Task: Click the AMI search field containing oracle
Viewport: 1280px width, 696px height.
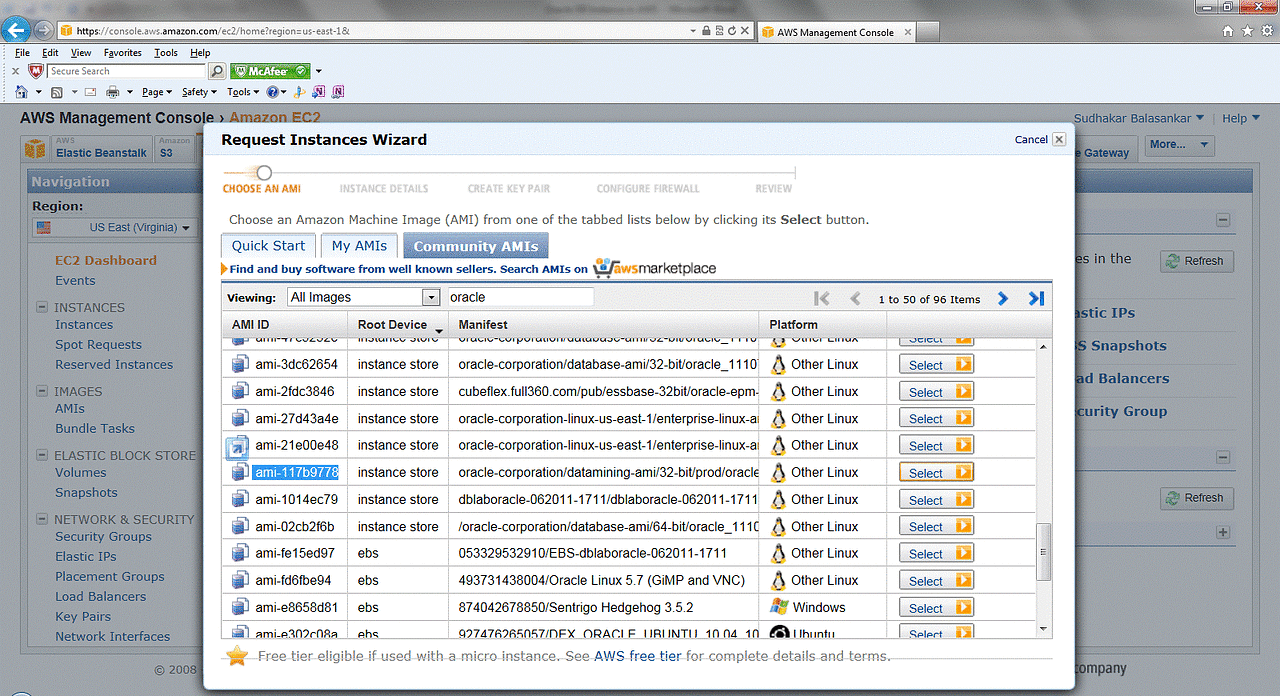Action: 519,297
